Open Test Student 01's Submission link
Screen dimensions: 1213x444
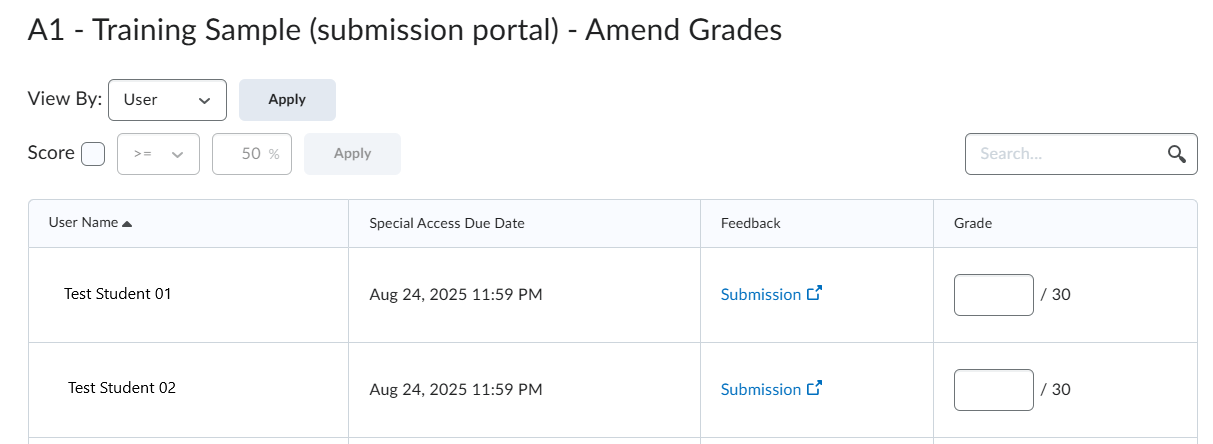tap(760, 295)
